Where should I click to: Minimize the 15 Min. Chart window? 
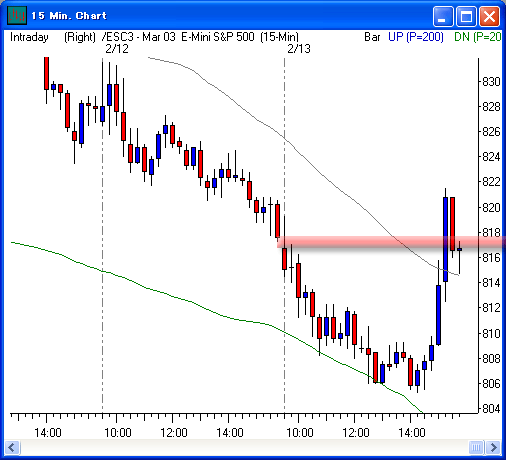click(443, 16)
